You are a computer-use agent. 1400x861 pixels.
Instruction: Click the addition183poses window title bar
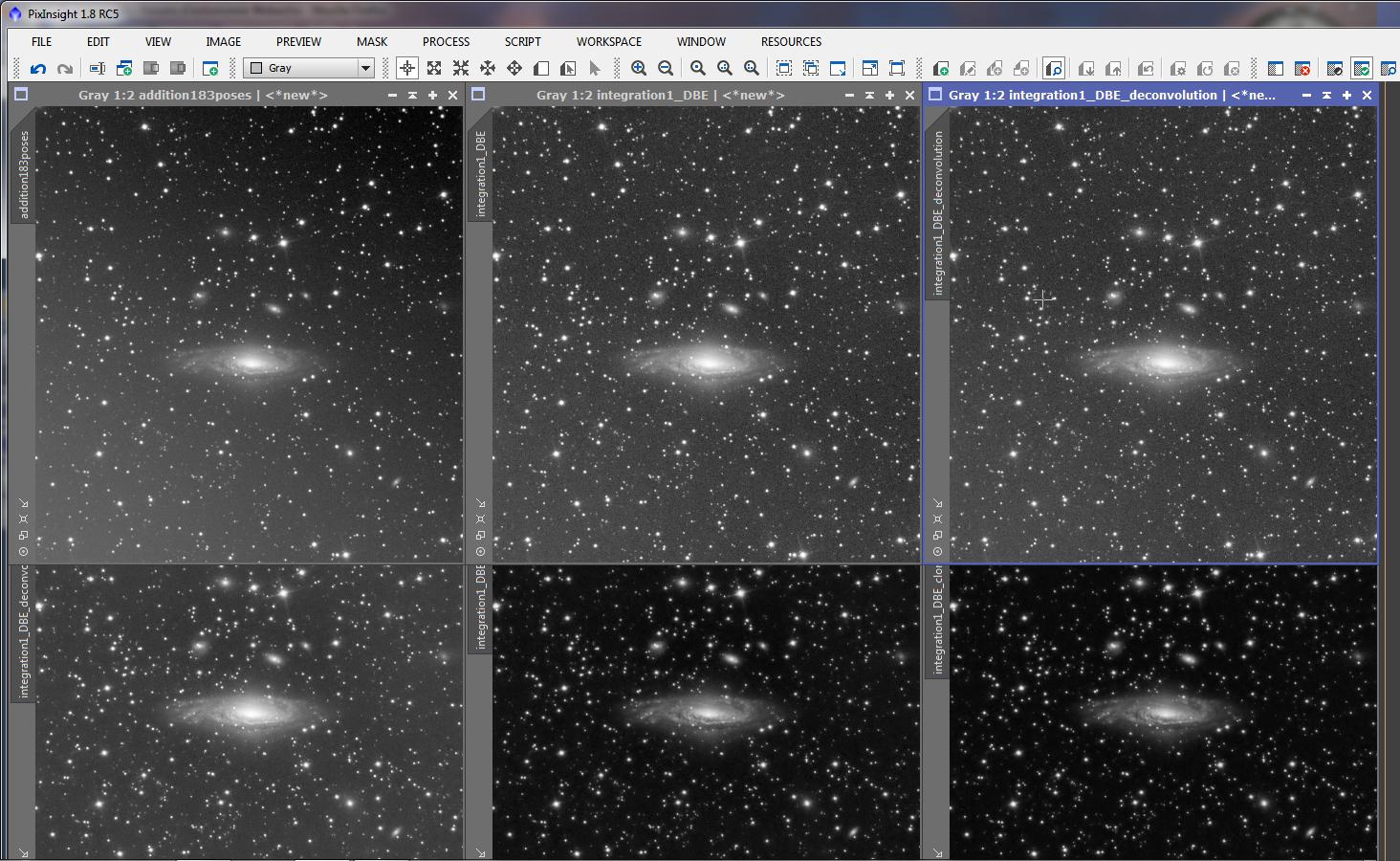coord(236,96)
